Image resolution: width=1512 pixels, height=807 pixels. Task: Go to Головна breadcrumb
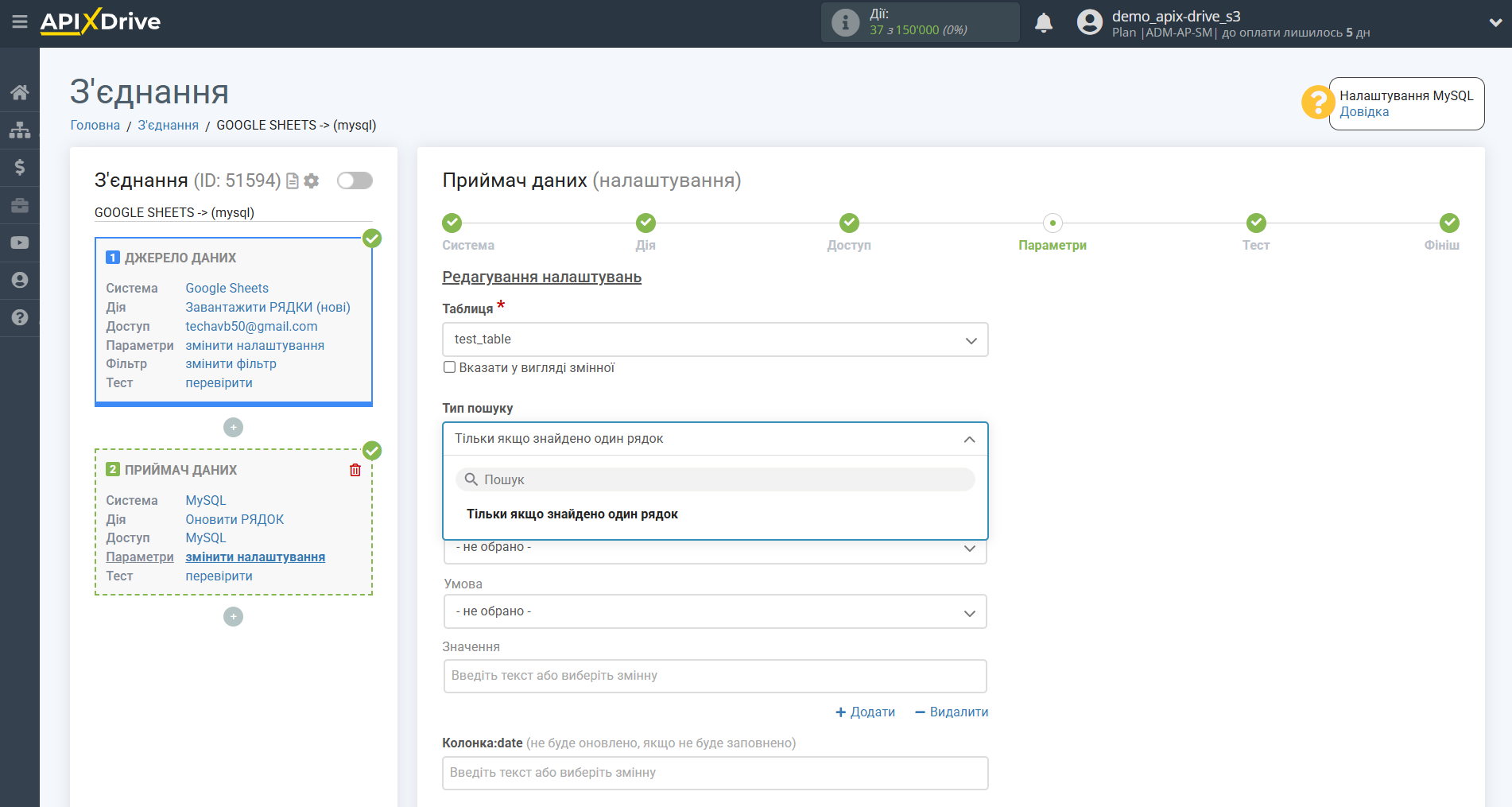pyautogui.click(x=95, y=125)
